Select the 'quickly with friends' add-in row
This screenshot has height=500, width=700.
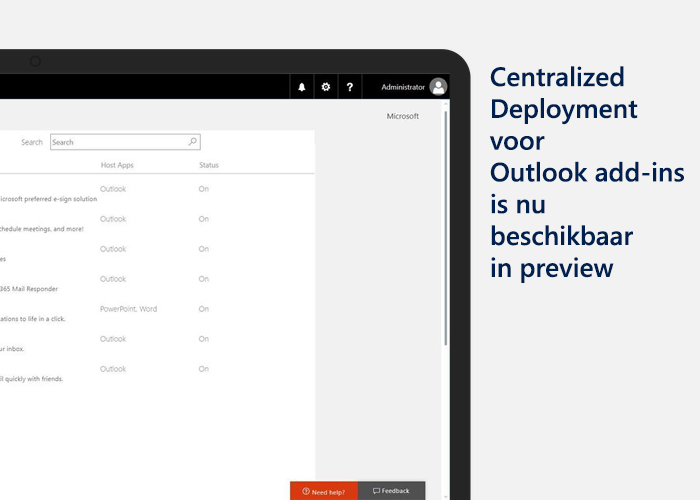(x=33, y=378)
